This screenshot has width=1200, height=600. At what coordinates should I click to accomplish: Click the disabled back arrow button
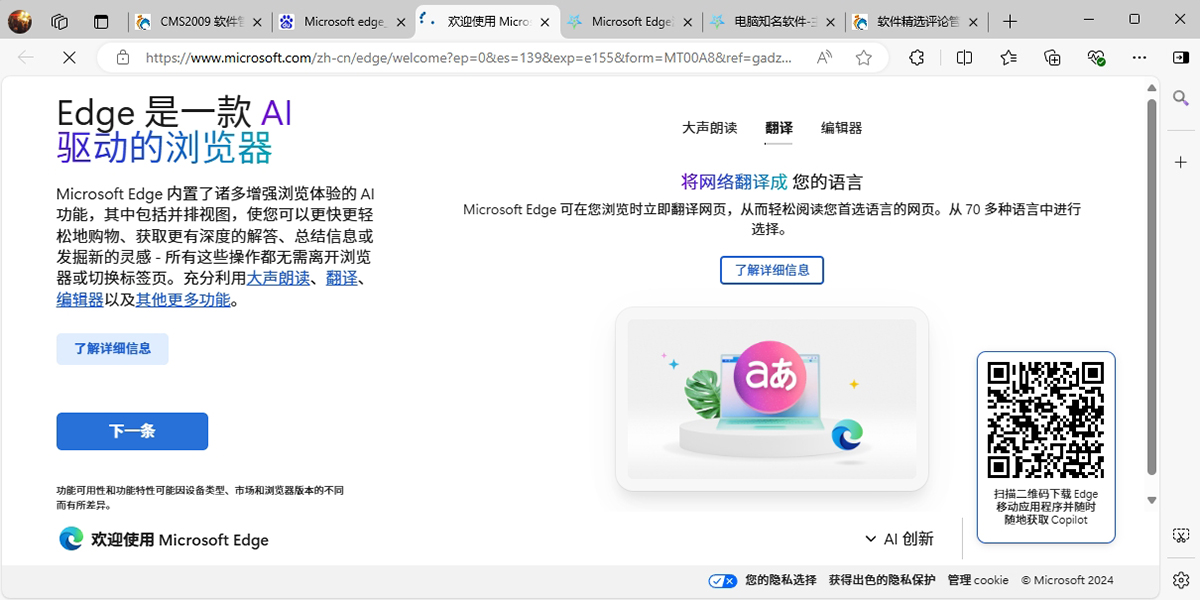[26, 58]
